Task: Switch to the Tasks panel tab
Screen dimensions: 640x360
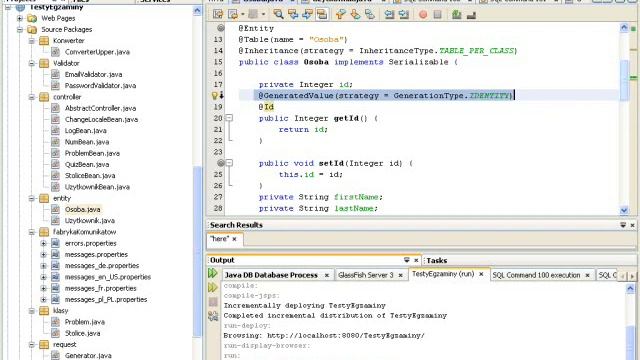Action: [437, 260]
